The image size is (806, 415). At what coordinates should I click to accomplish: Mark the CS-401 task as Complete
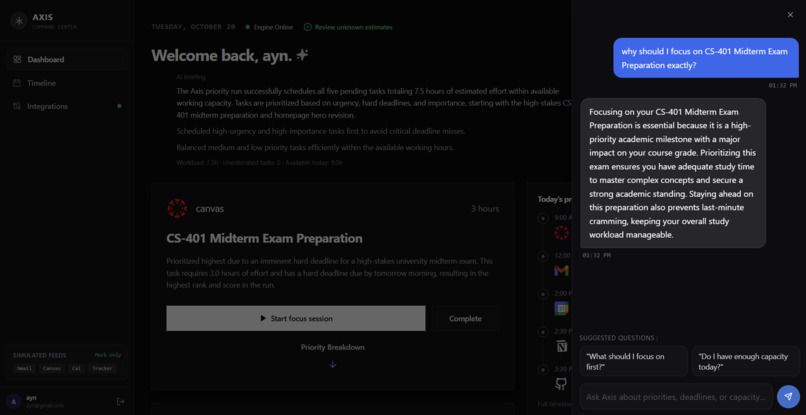[465, 318]
